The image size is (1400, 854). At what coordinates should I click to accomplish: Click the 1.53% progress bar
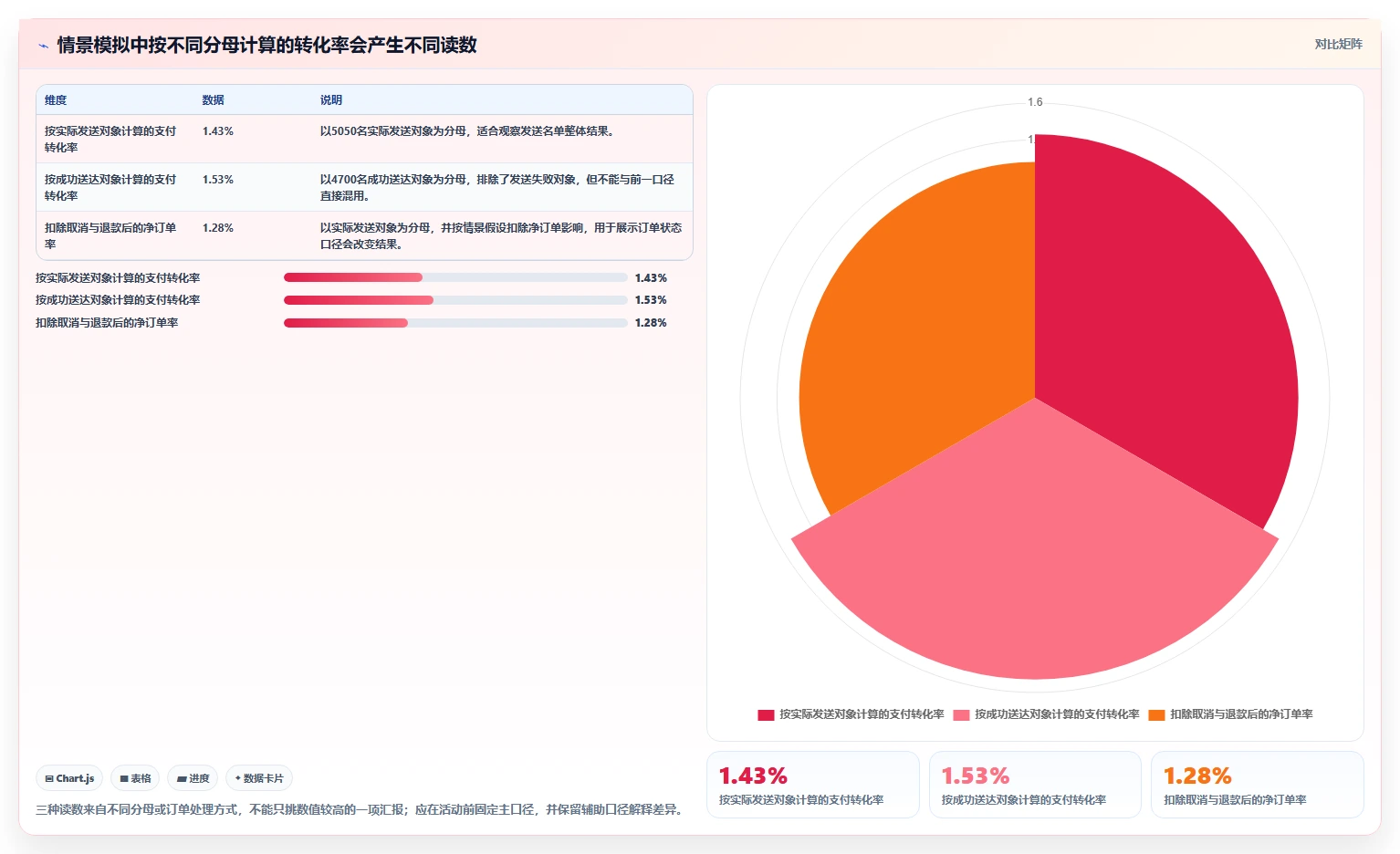(455, 300)
